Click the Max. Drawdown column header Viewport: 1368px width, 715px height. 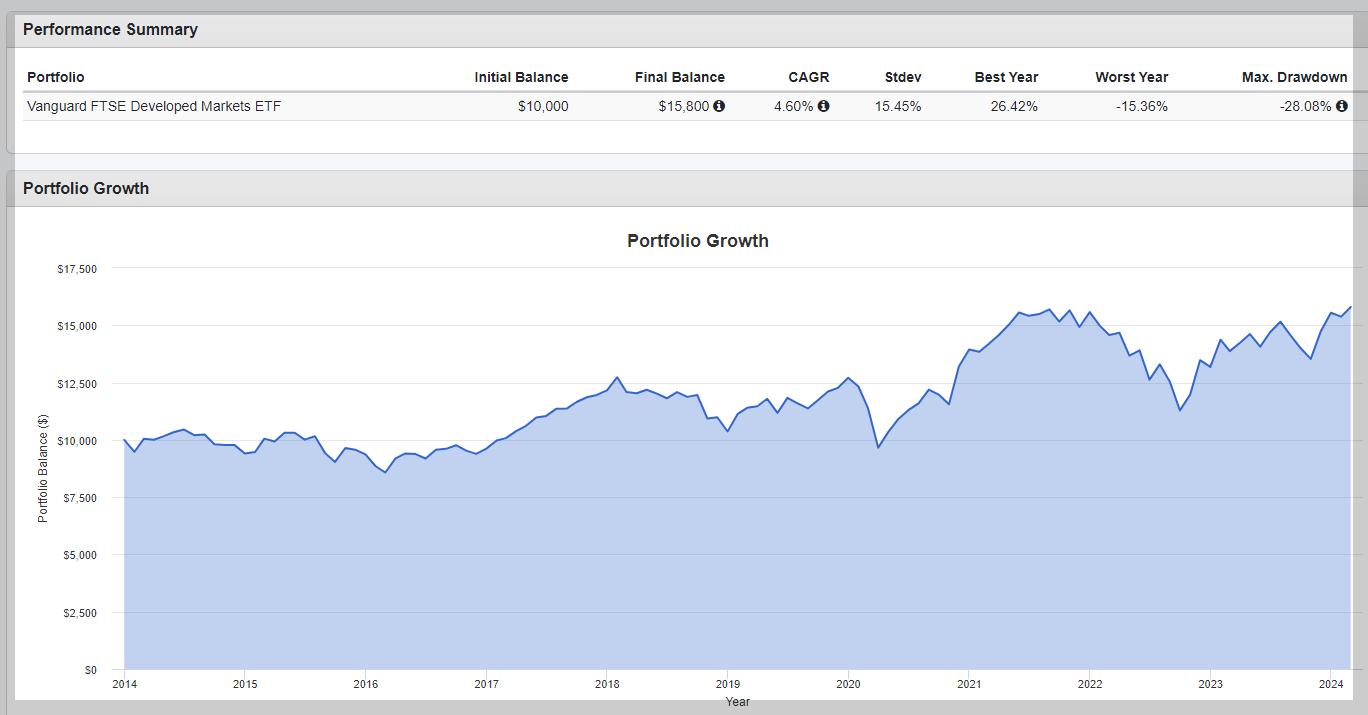(x=1294, y=77)
